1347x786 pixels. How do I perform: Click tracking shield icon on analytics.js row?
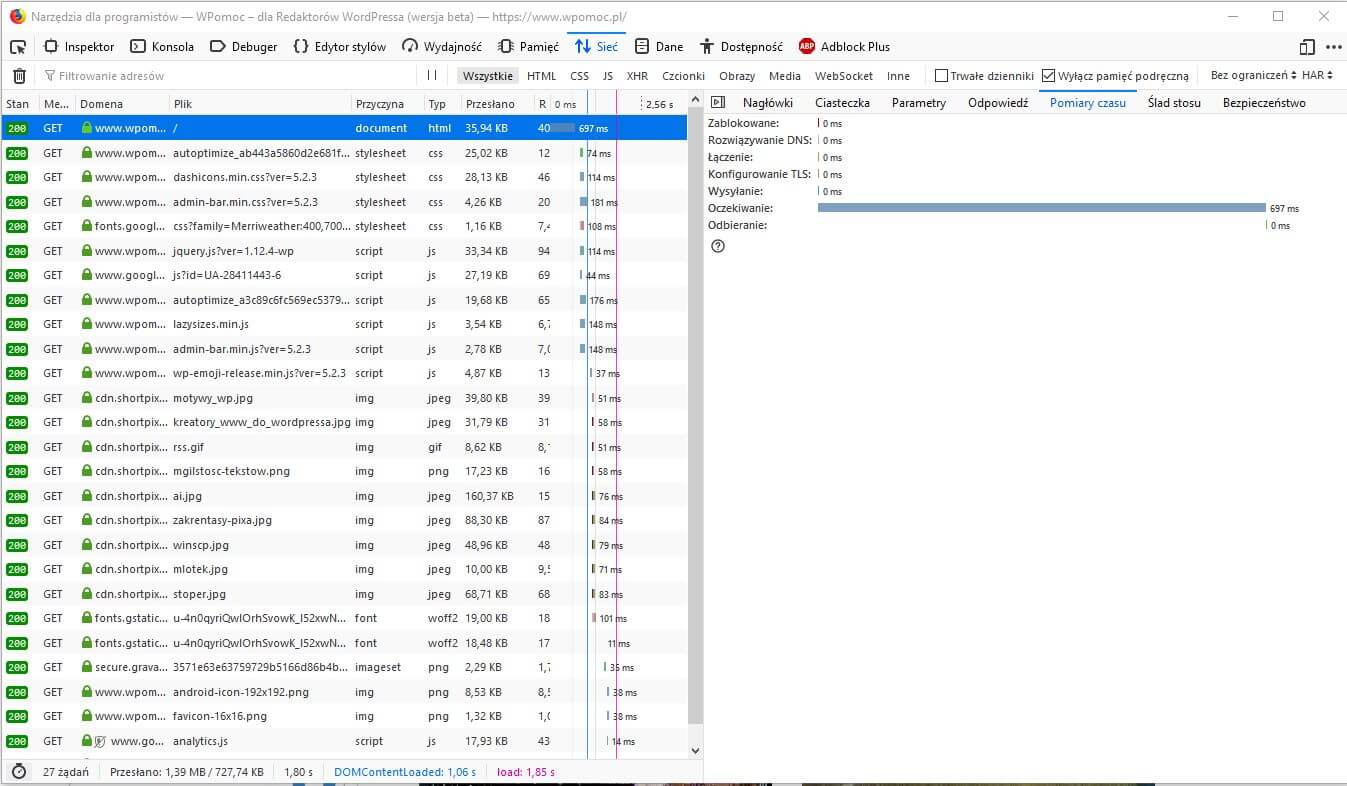point(100,741)
